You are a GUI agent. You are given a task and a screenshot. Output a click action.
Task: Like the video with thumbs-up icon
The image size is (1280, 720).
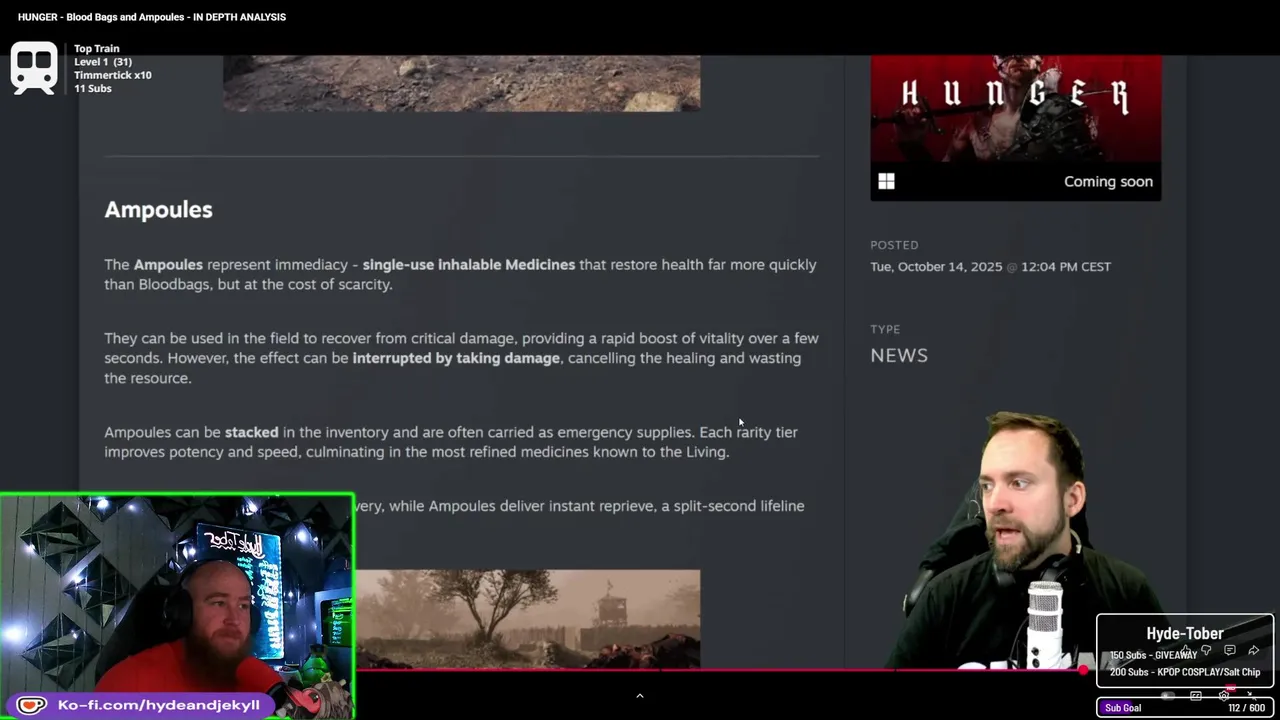click(1185, 649)
